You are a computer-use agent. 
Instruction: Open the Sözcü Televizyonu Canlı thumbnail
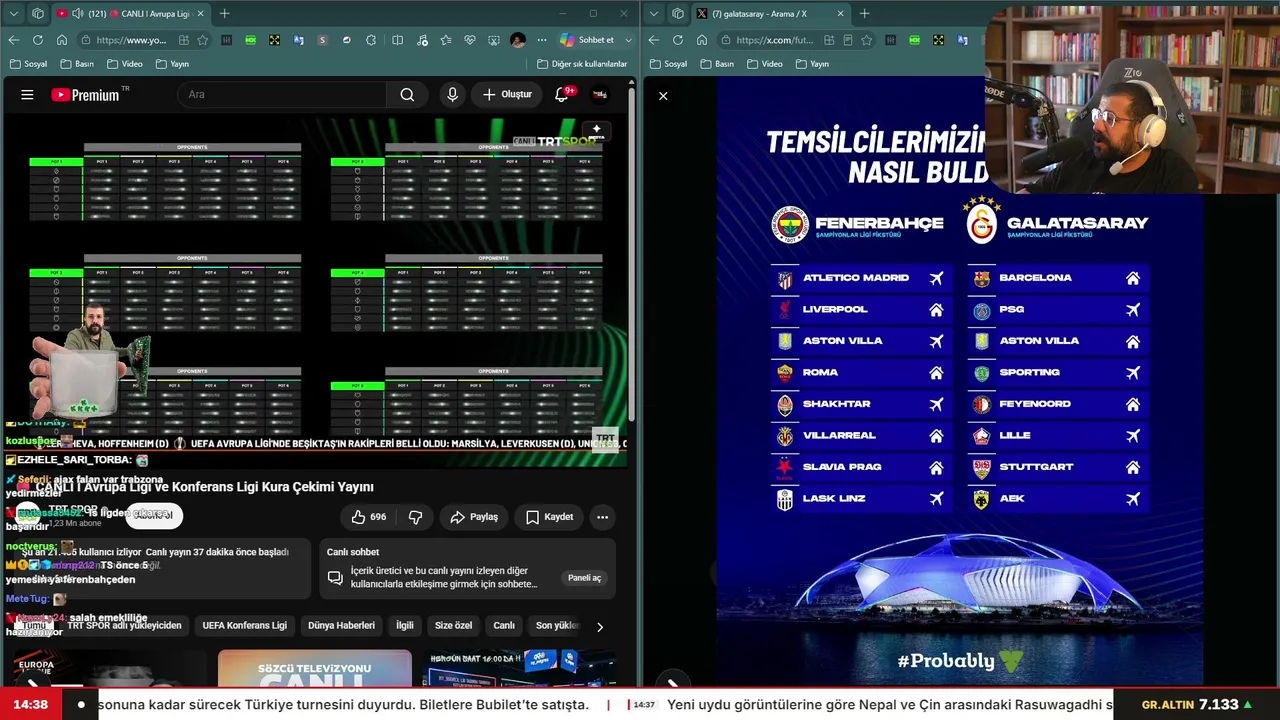click(315, 668)
